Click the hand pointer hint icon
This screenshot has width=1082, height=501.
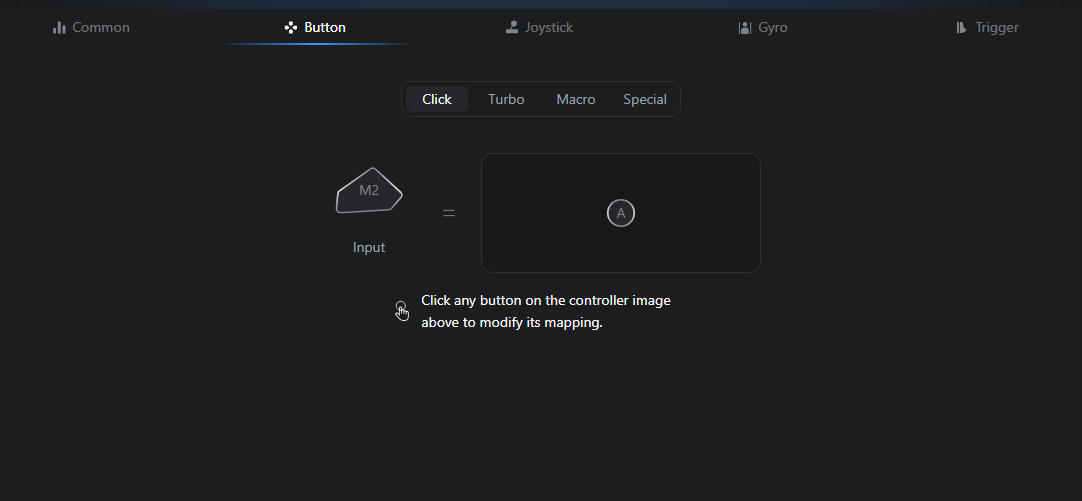point(402,311)
